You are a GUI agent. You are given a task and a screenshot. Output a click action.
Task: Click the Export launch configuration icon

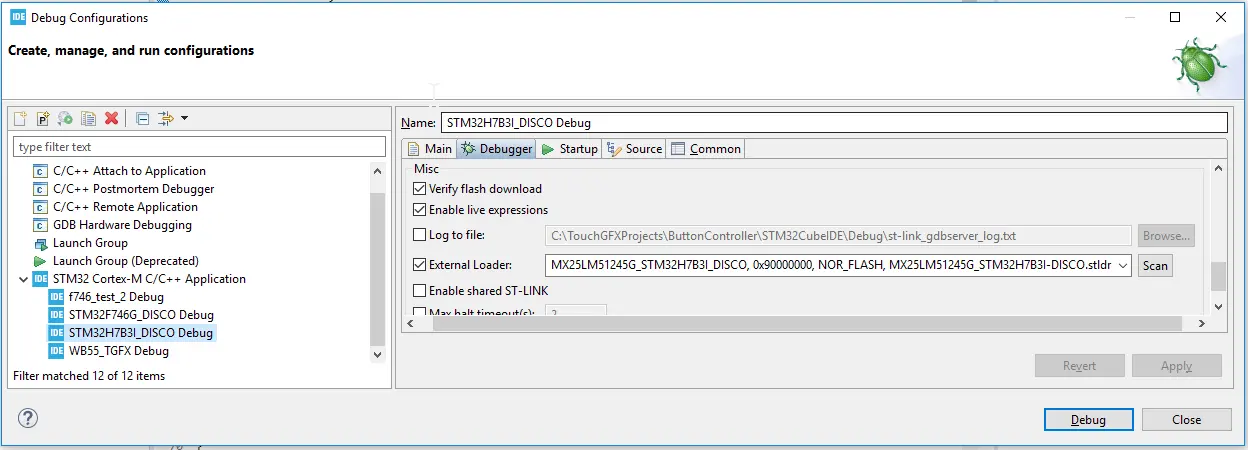[66, 119]
